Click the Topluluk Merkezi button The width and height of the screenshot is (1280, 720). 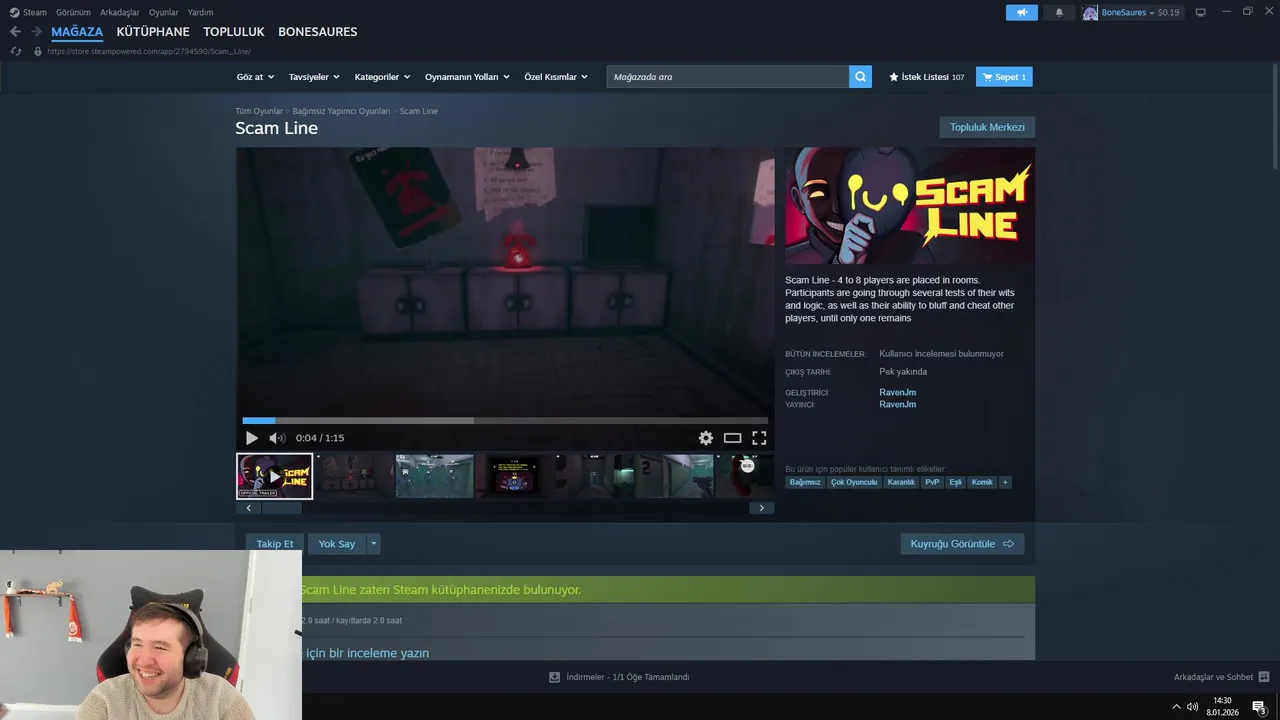coord(987,127)
